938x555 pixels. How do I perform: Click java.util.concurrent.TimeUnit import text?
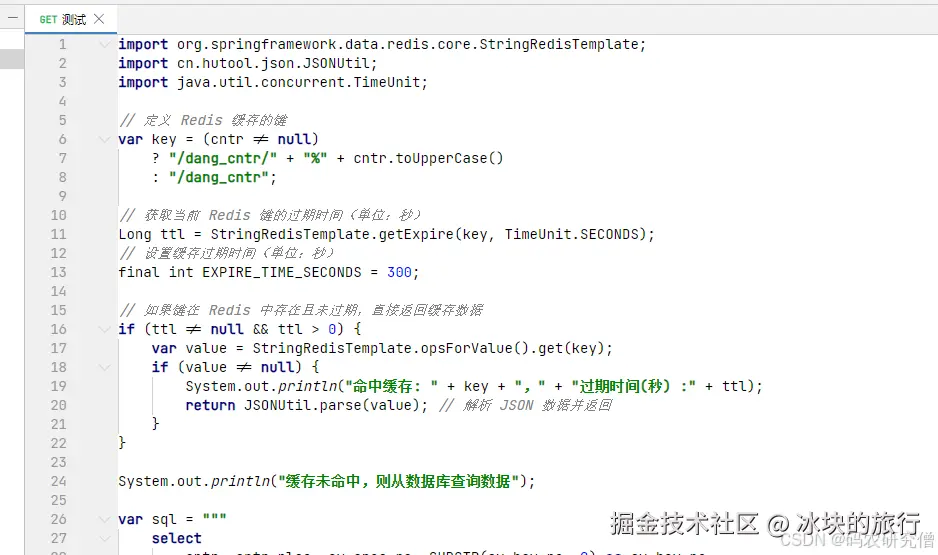point(302,83)
